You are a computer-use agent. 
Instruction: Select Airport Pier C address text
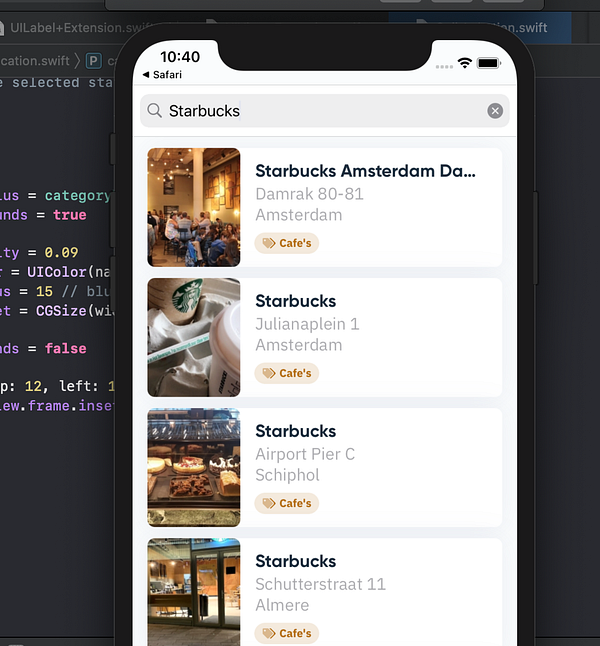305,454
